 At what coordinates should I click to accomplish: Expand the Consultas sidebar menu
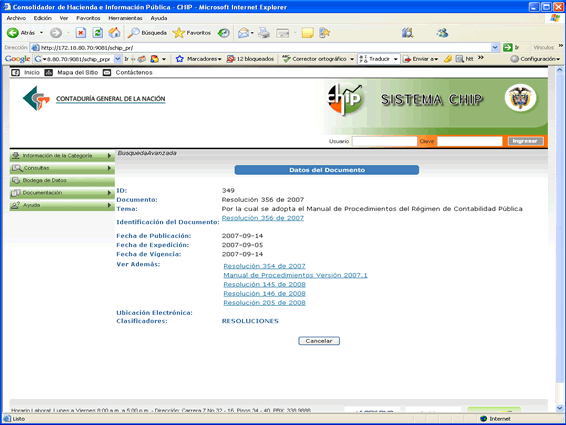(x=62, y=168)
